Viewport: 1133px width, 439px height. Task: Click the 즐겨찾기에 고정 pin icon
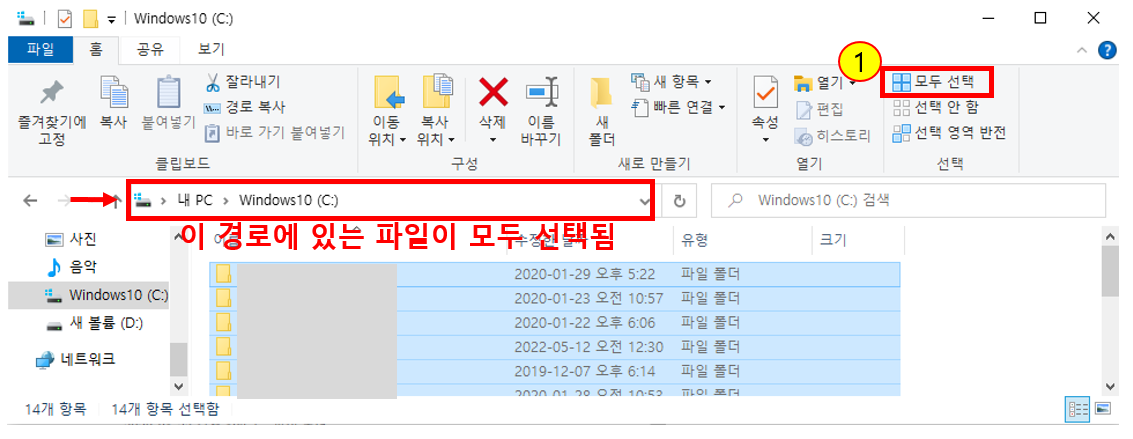pyautogui.click(x=51, y=92)
